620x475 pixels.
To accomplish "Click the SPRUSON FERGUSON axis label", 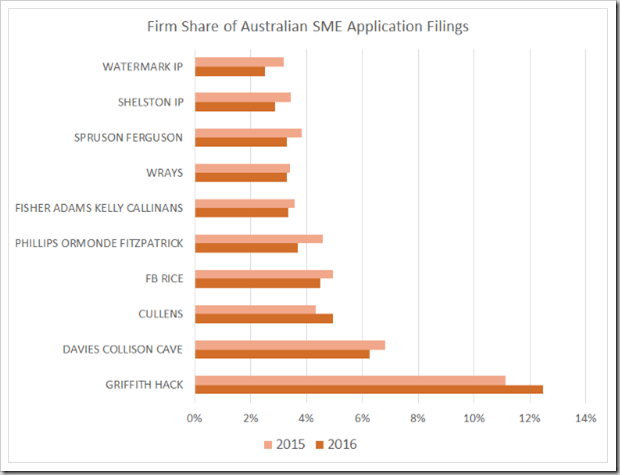I will [129, 138].
